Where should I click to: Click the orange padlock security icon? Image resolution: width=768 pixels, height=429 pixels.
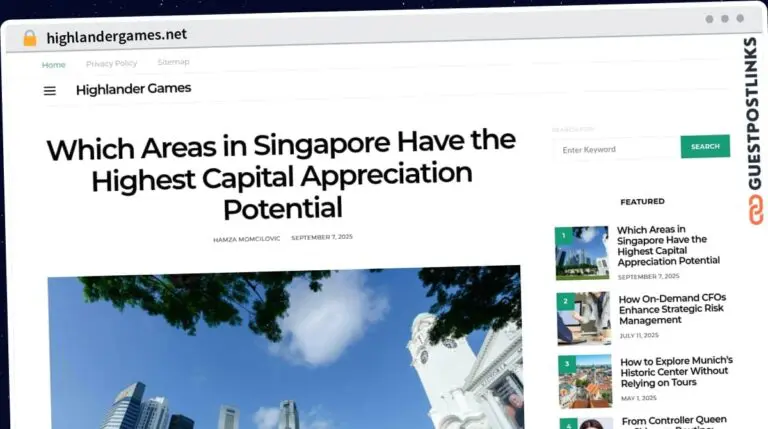point(29,38)
